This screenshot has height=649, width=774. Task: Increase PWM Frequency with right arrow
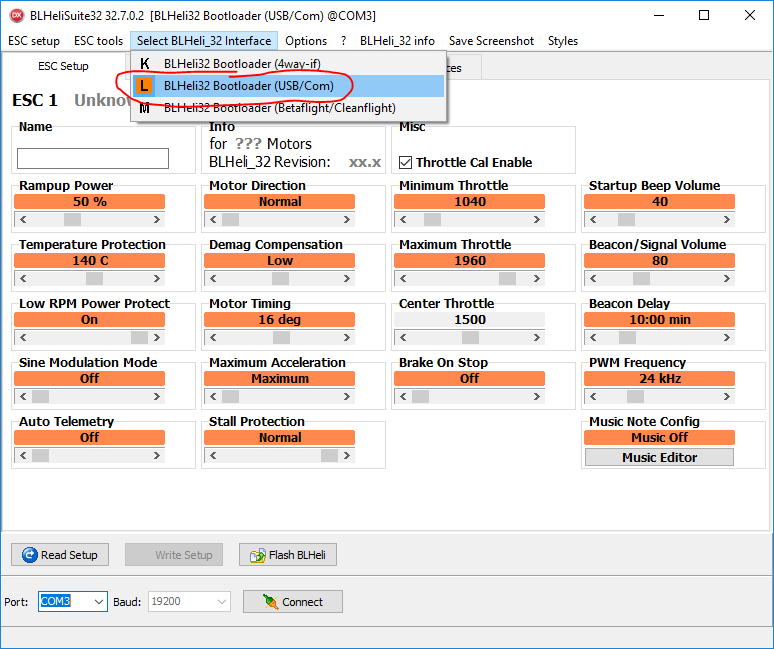(727, 397)
